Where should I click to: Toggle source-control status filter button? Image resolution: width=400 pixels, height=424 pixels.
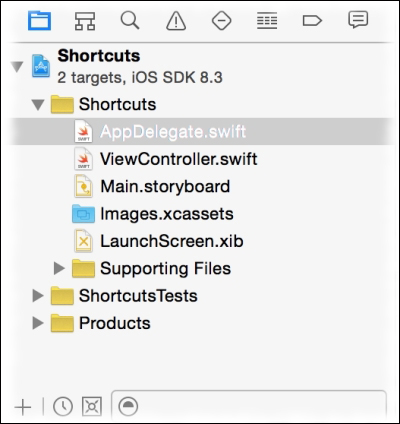92,406
